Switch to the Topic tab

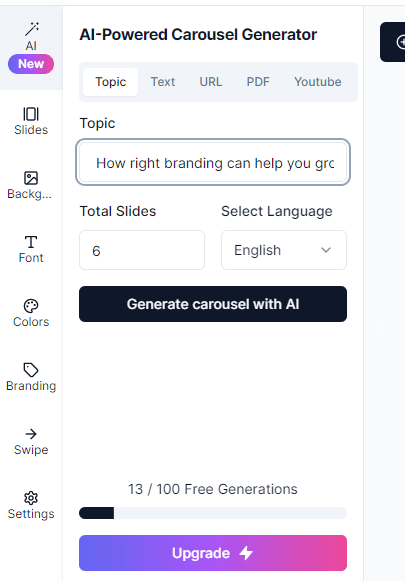(110, 82)
